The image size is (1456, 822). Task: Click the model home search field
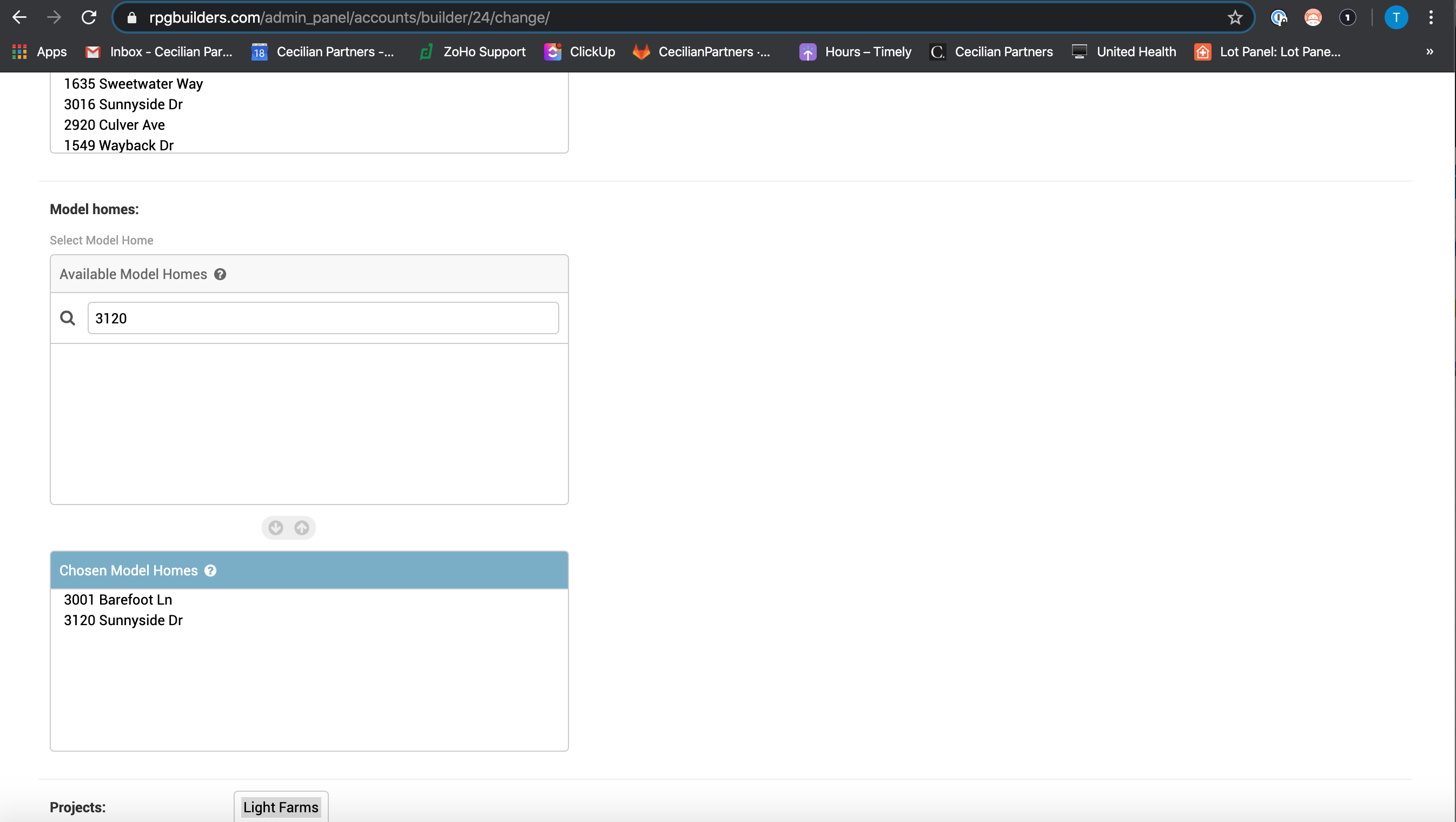[x=323, y=318]
